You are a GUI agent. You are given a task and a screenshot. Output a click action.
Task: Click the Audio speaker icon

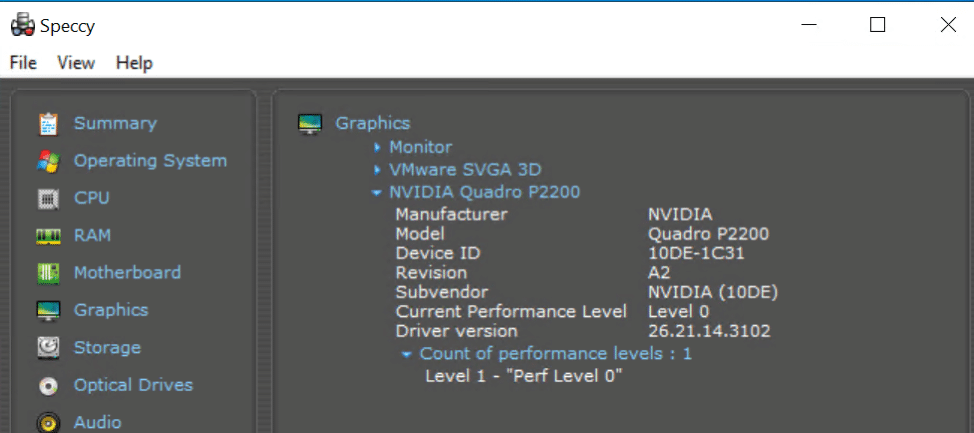pos(48,423)
